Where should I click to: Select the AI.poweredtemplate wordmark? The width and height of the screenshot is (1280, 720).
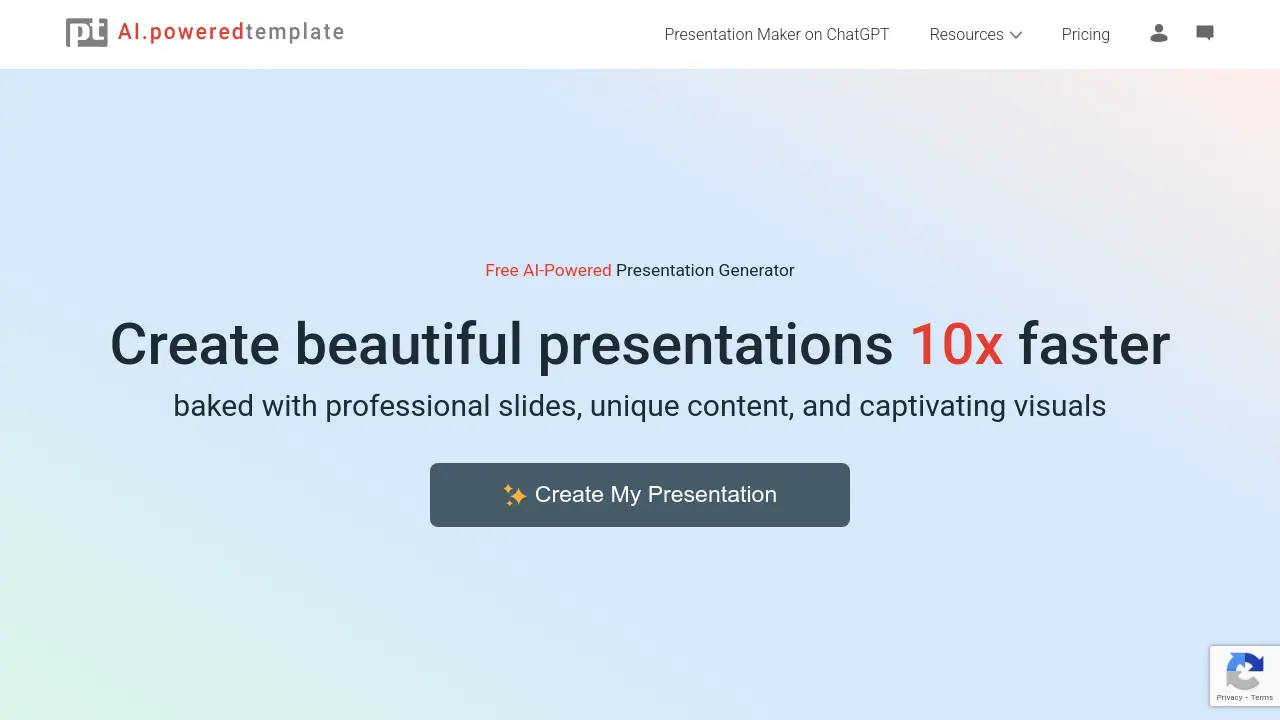point(230,31)
